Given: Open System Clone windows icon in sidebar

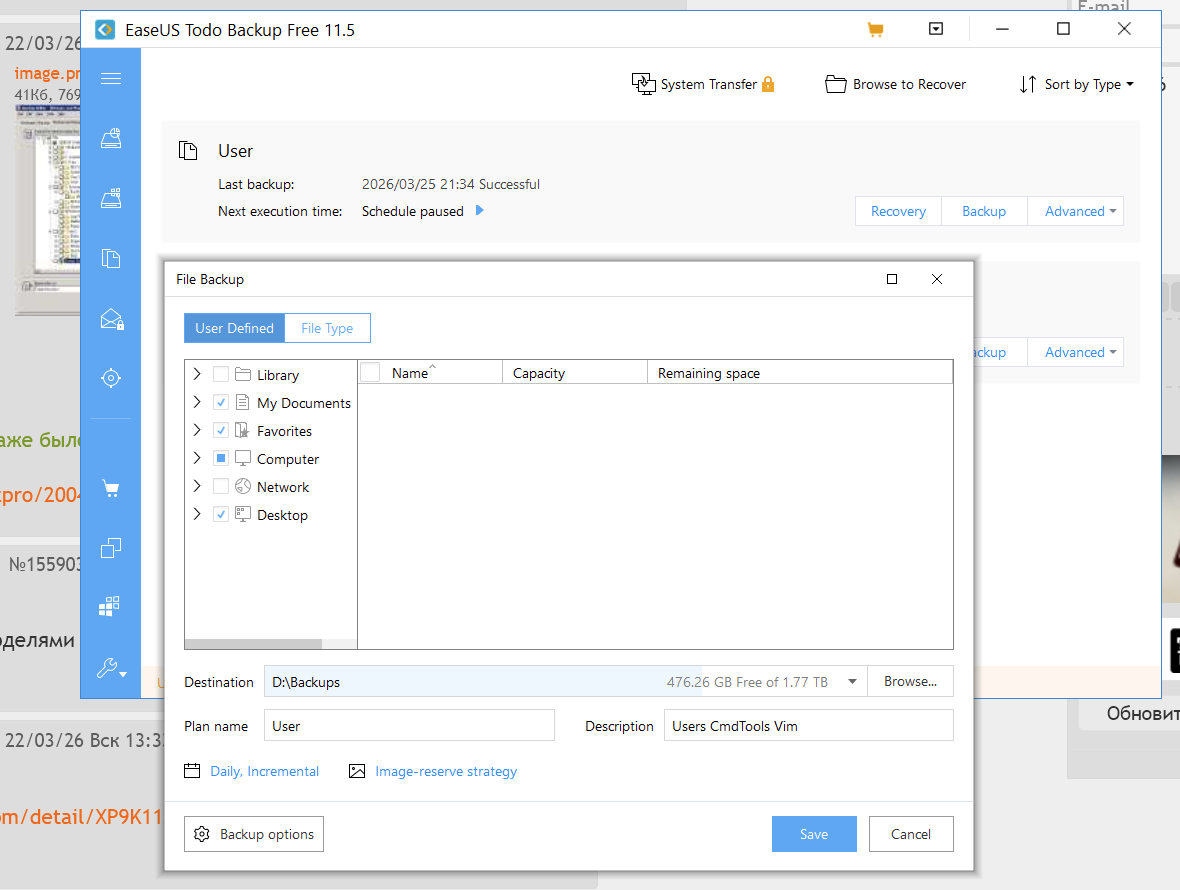Looking at the screenshot, I should click(x=110, y=606).
